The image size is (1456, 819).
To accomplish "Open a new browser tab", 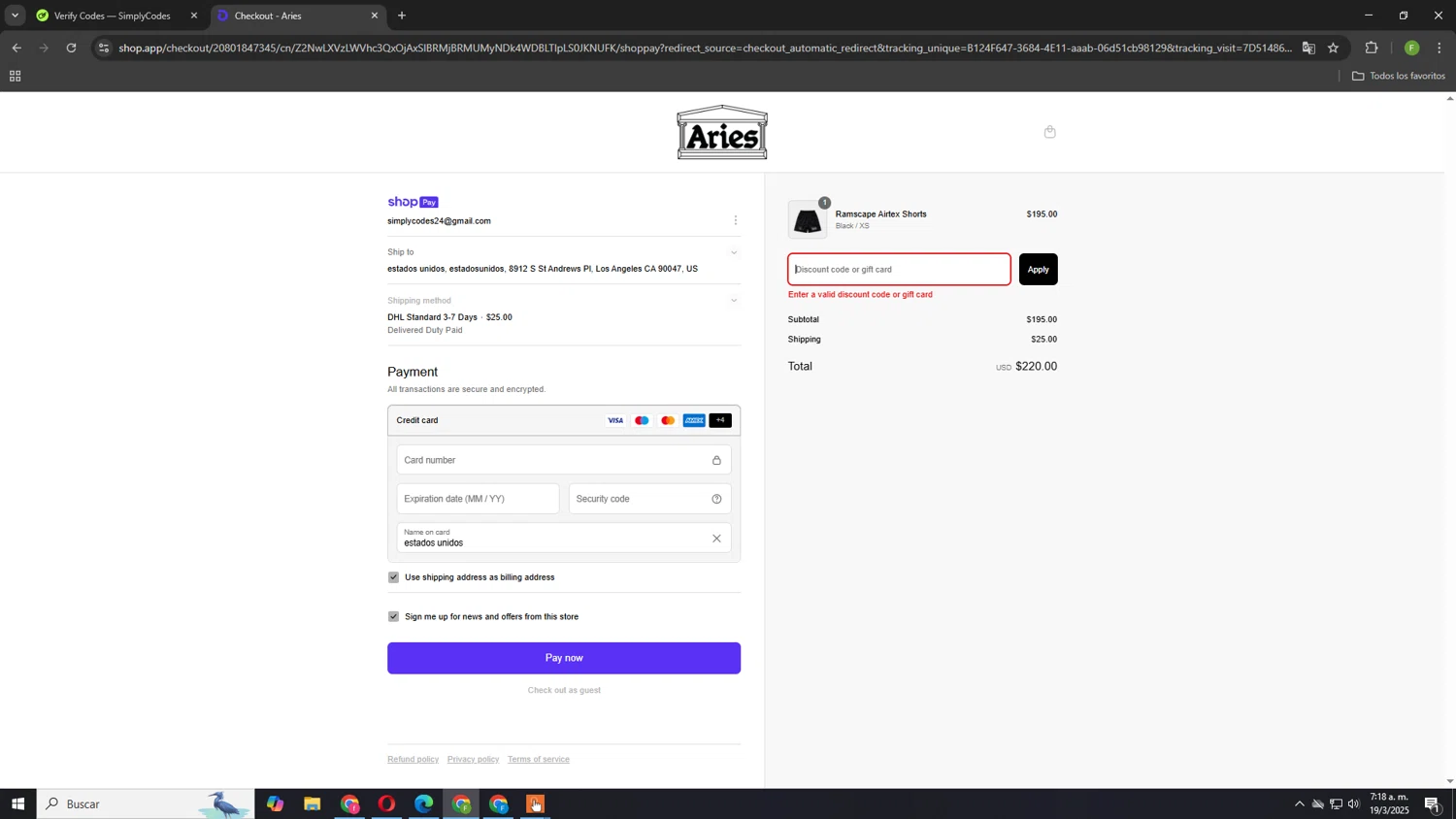I will [402, 16].
